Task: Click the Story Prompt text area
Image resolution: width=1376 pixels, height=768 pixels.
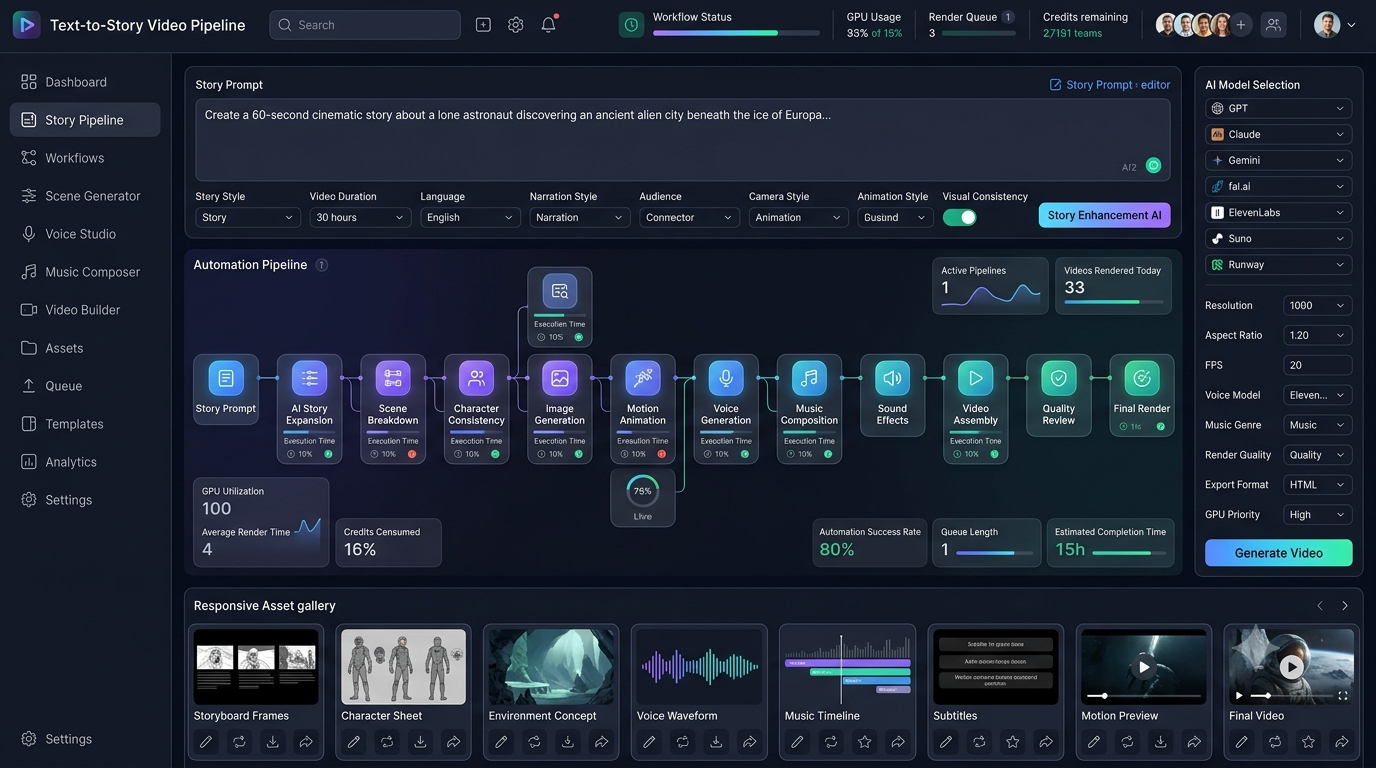Action: coord(682,139)
